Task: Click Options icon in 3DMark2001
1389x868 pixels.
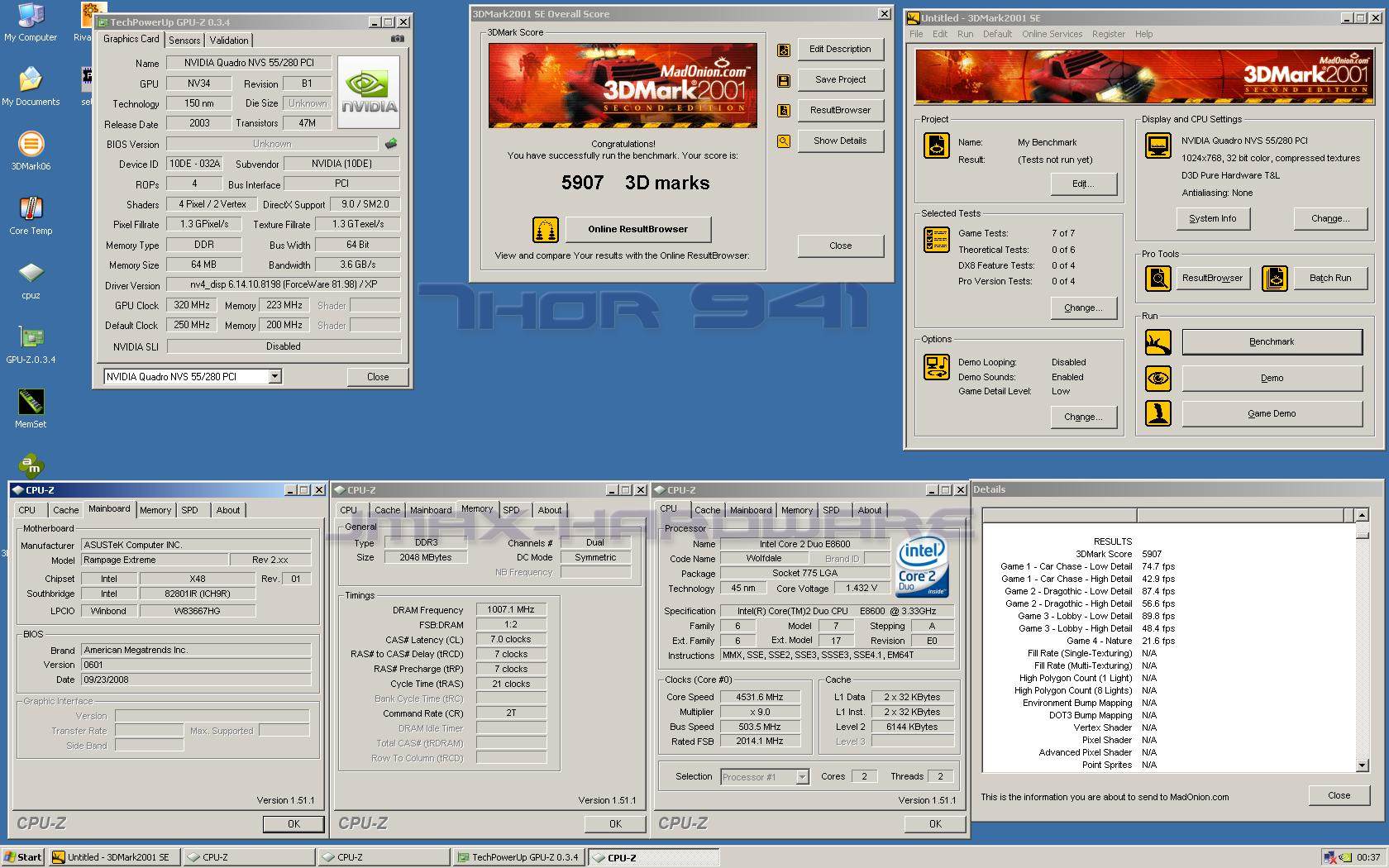Action: click(x=937, y=367)
